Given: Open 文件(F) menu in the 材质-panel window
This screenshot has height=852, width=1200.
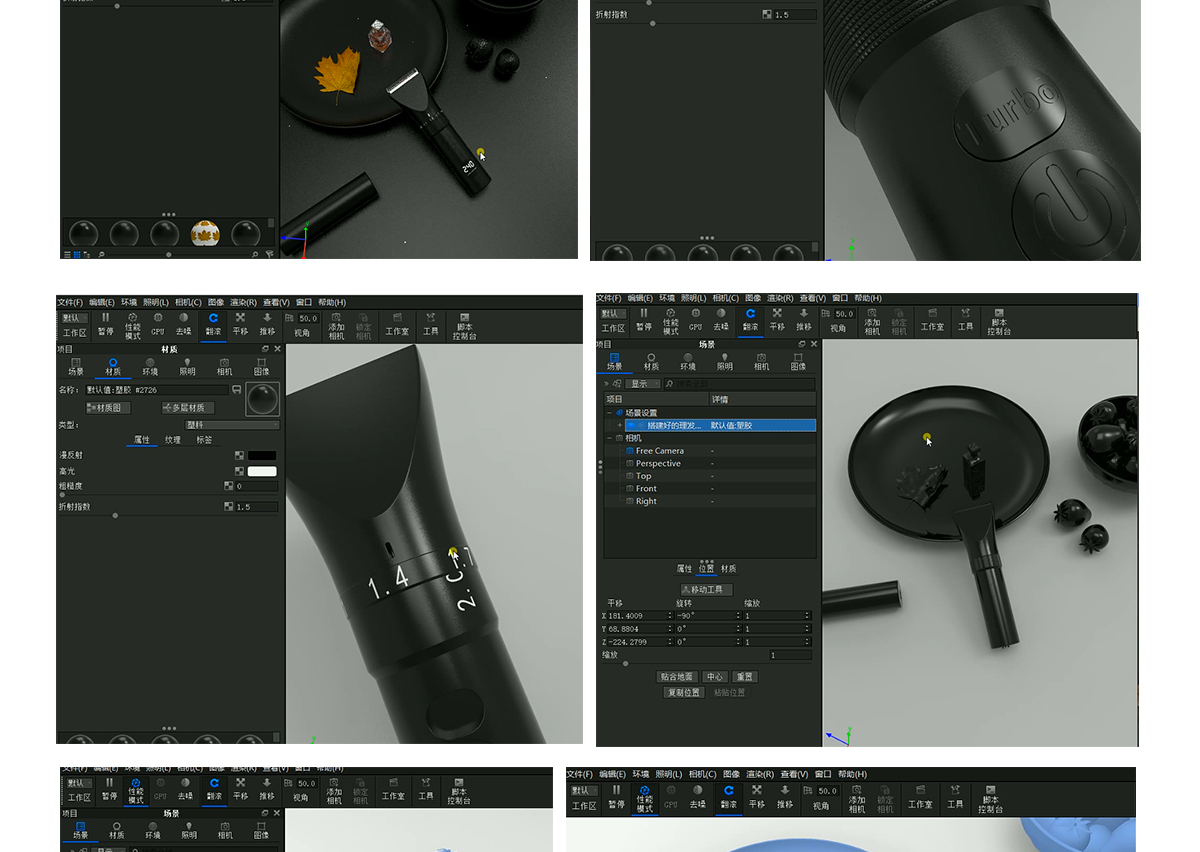Looking at the screenshot, I should point(71,302).
